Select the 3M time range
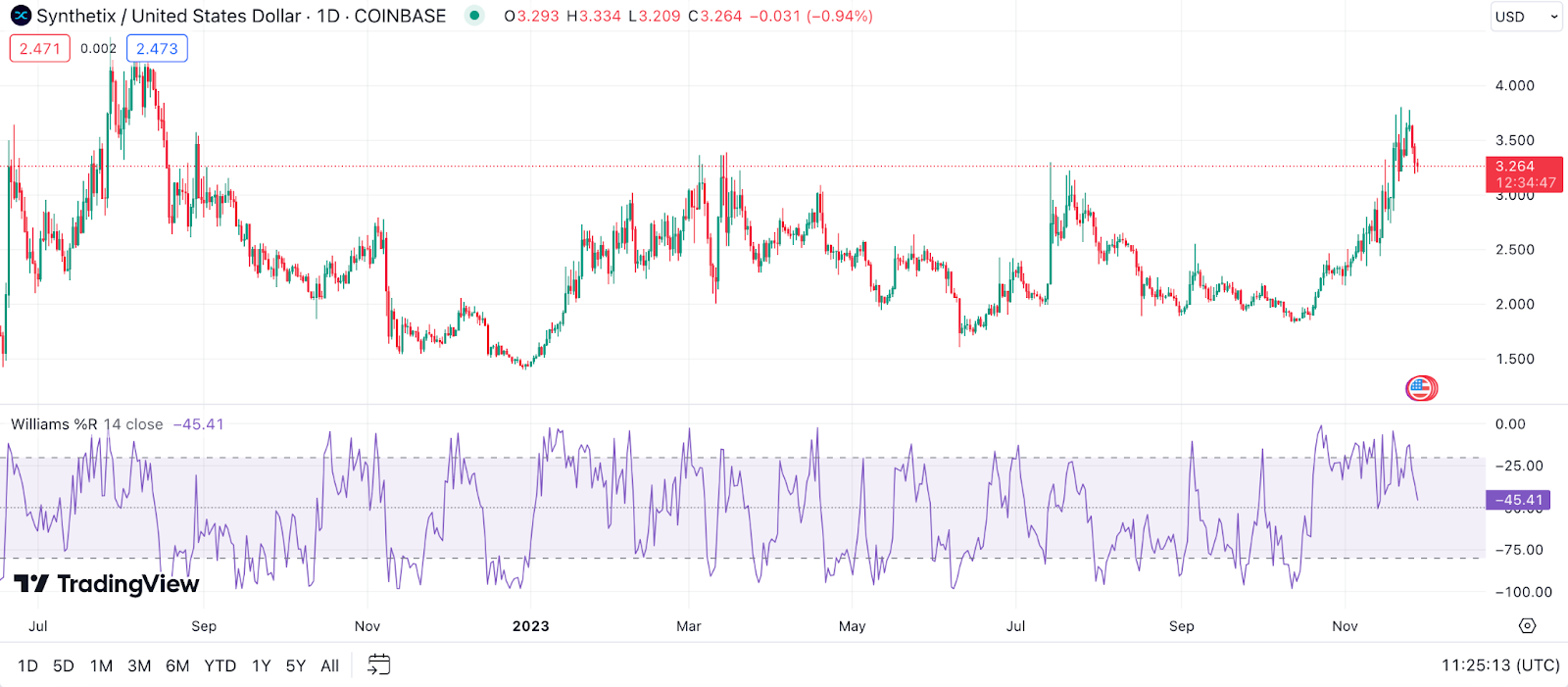Image resolution: width=1568 pixels, height=687 pixels. click(x=139, y=665)
